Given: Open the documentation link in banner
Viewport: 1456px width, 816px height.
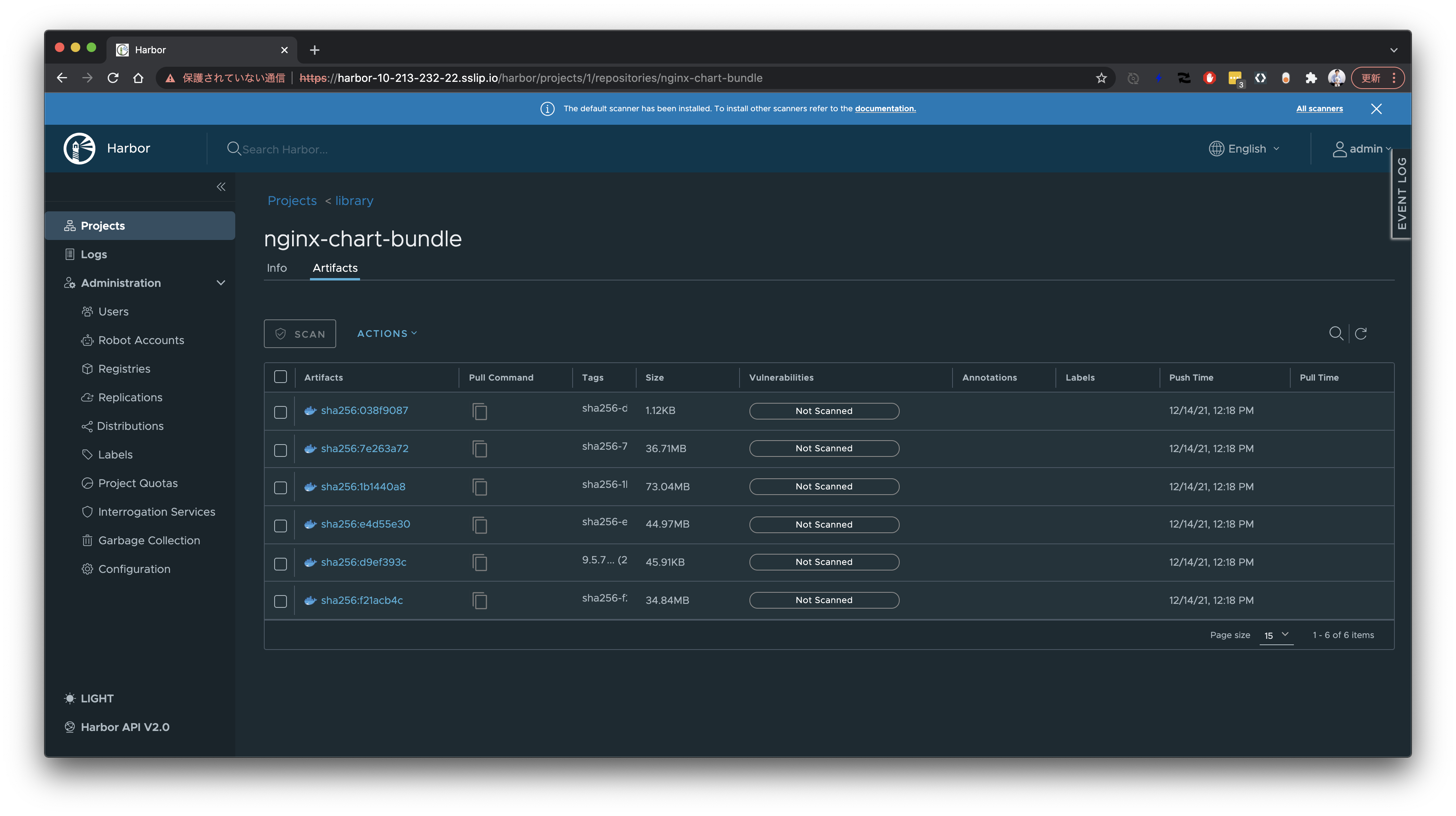Looking at the screenshot, I should [885, 108].
